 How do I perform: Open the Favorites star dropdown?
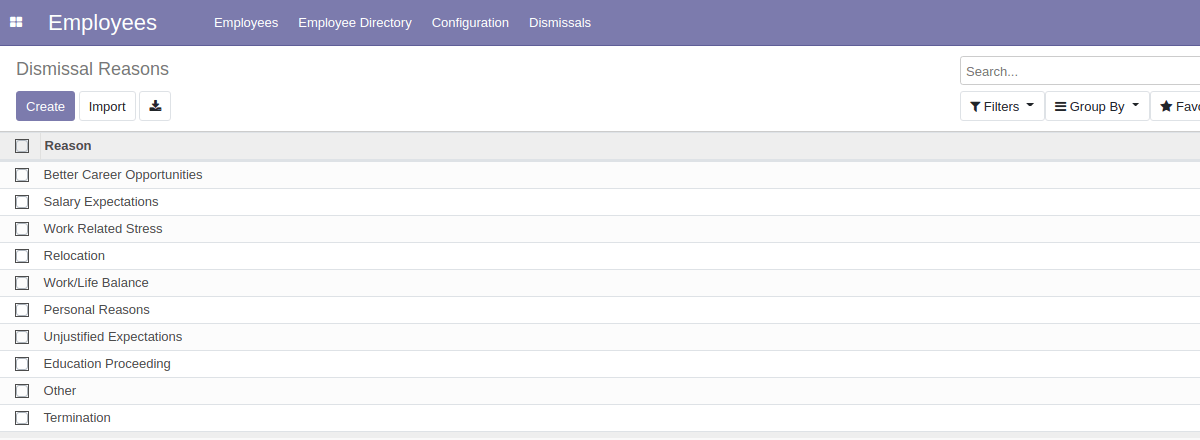[x=1179, y=106]
